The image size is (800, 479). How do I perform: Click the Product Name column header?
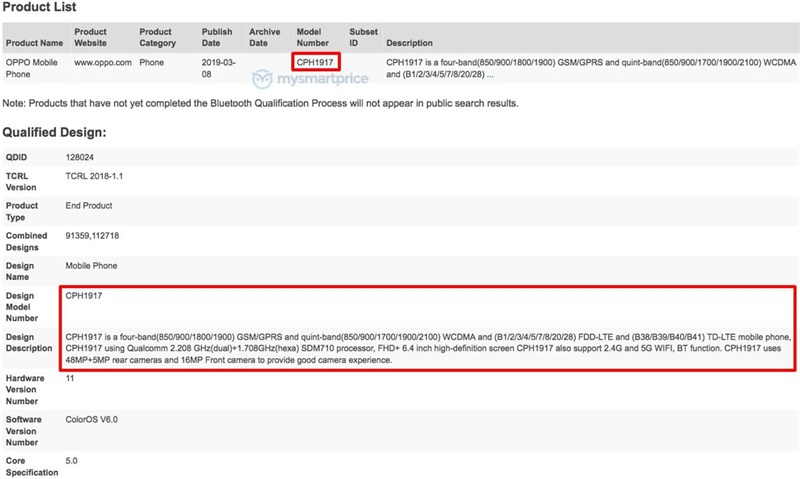(34, 43)
